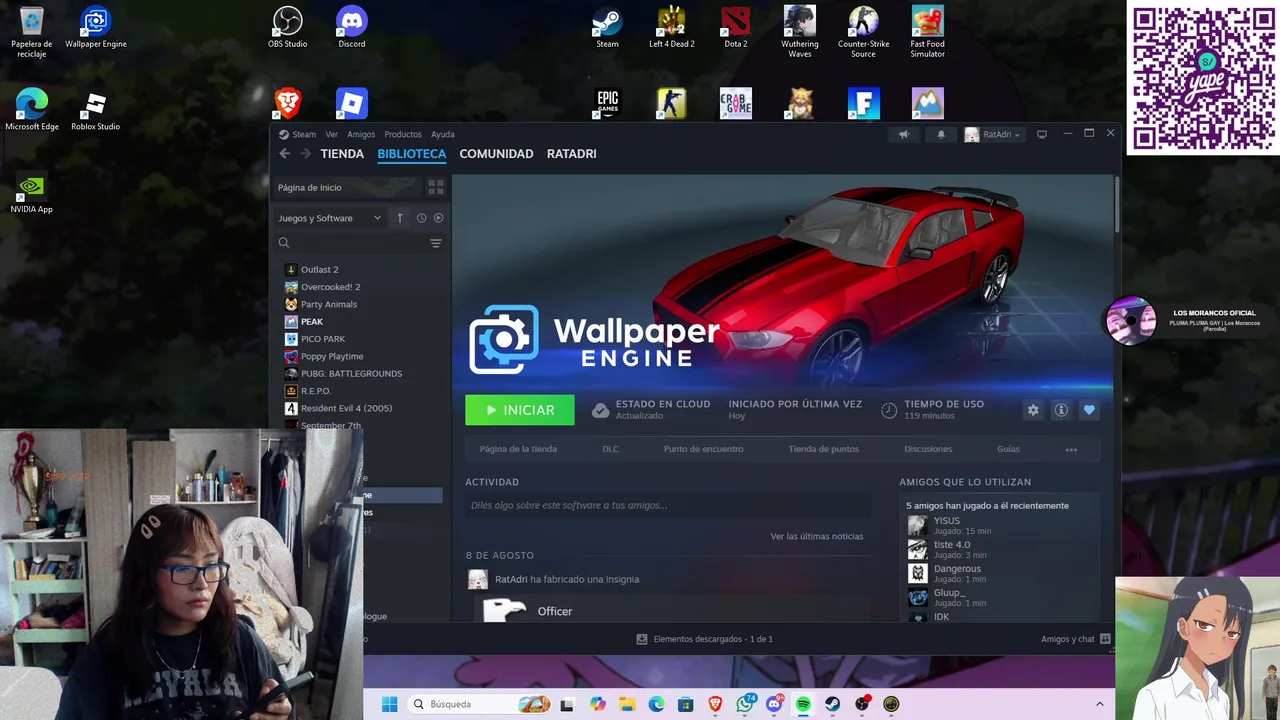This screenshot has width=1280, height=720.
Task: Click Ver las últimas noticias
Action: click(x=816, y=536)
